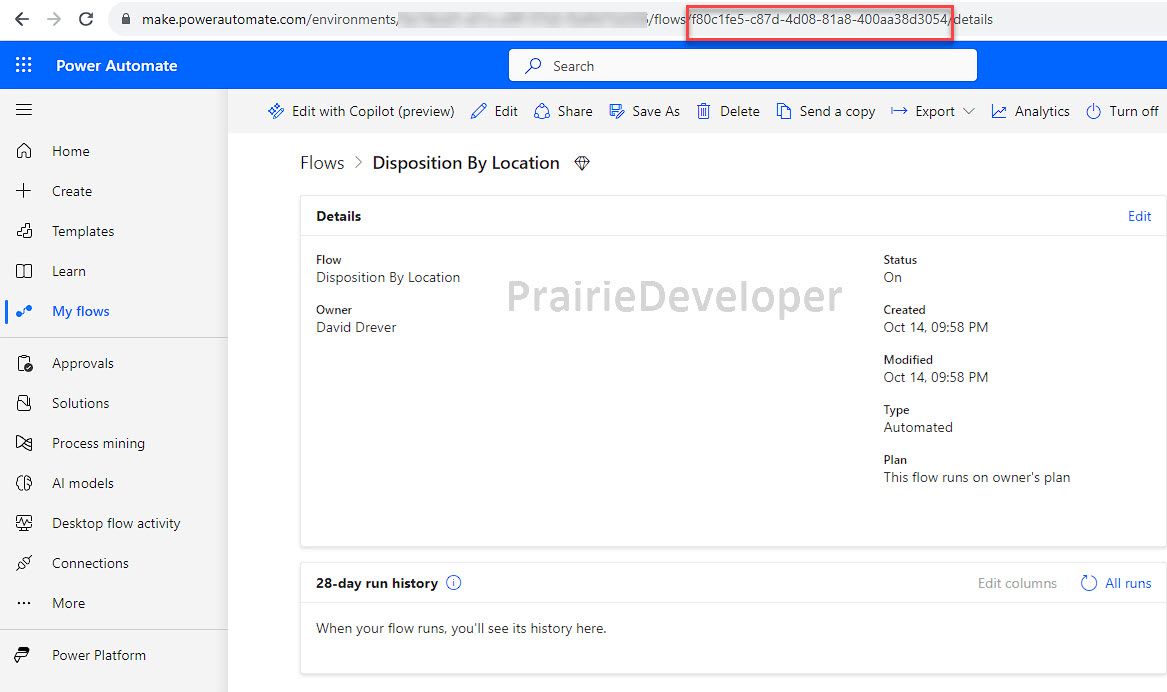Click the Create plus icon
1167x692 pixels.
point(24,190)
